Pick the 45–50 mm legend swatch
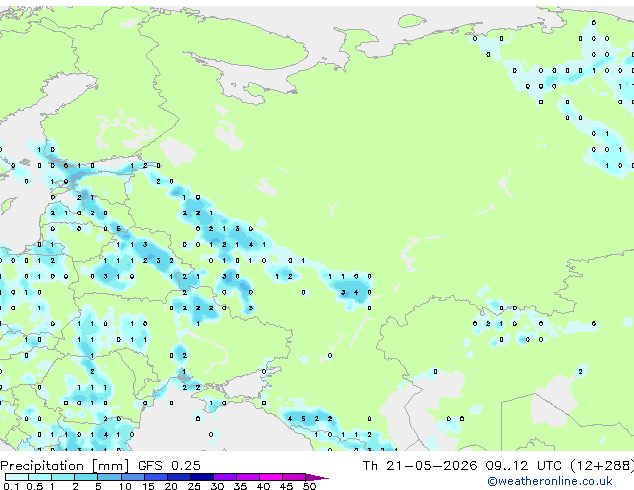 tap(294, 477)
